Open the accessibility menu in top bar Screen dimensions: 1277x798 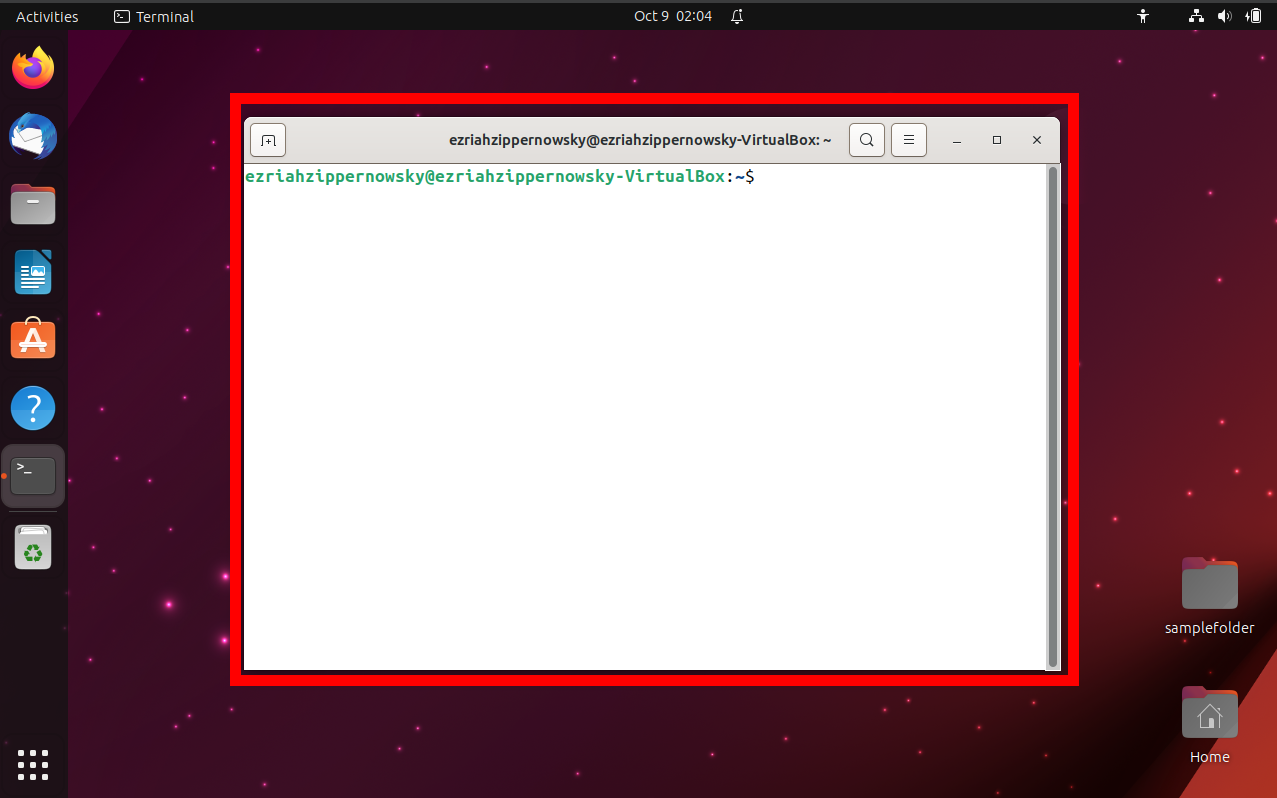point(1142,16)
